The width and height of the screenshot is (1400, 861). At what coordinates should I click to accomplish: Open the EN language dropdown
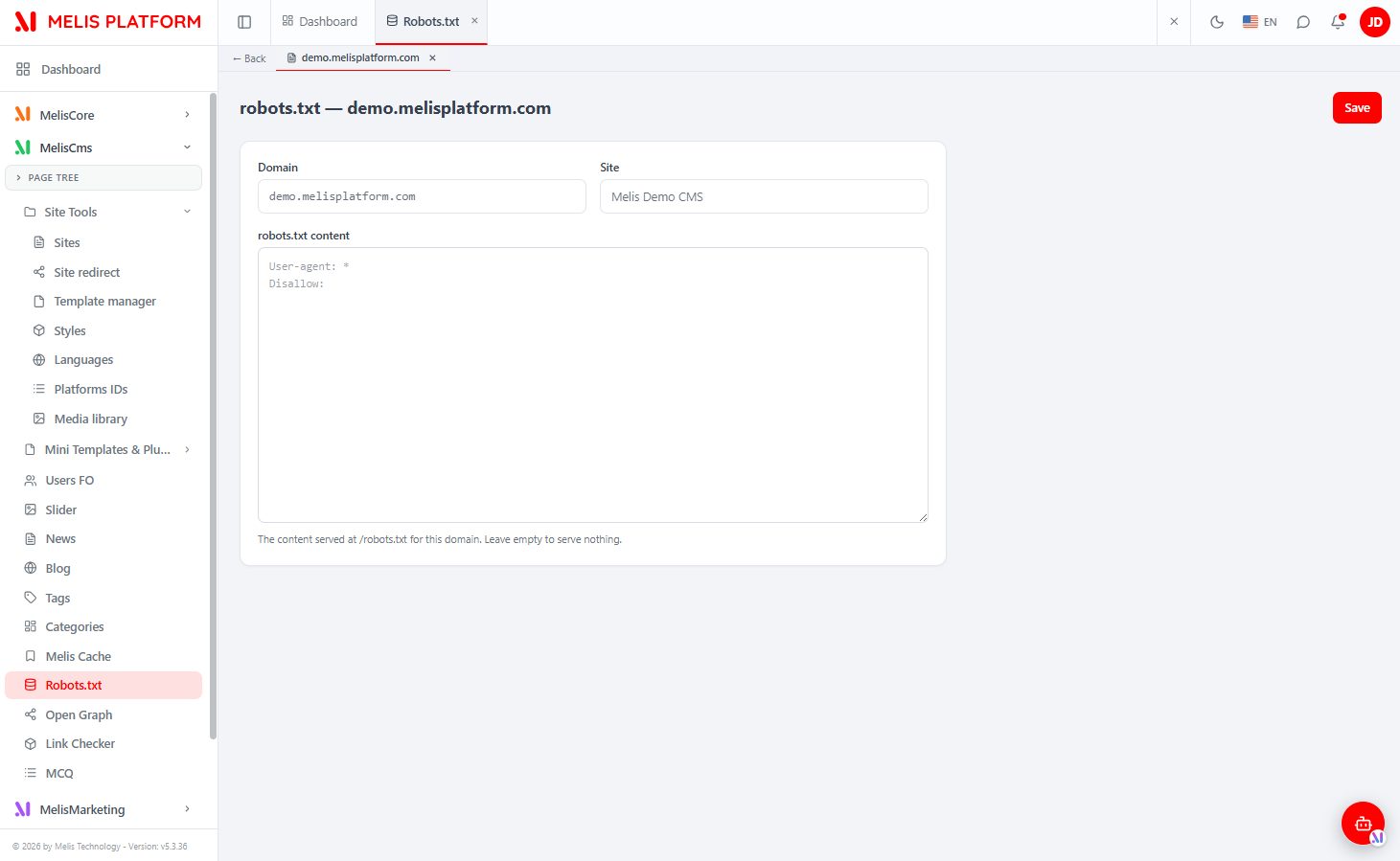coord(1260,22)
